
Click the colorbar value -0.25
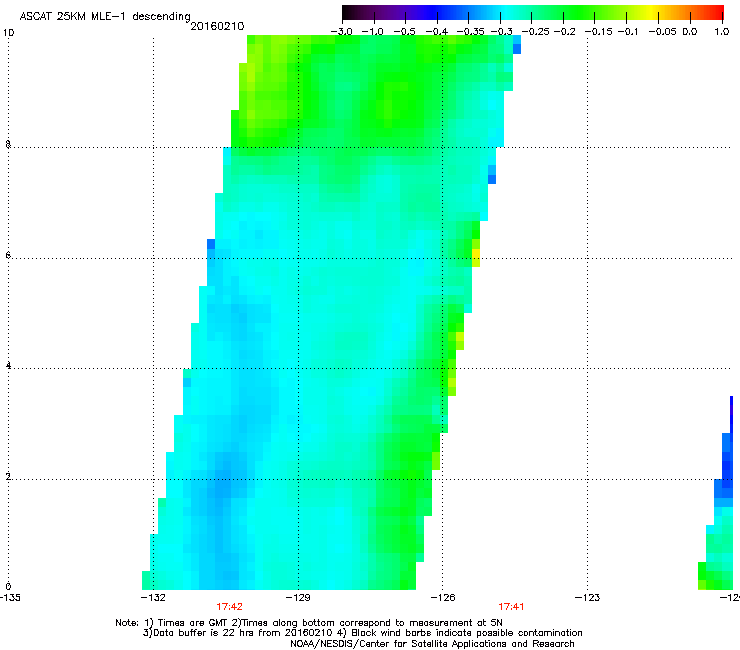pyautogui.click(x=535, y=32)
